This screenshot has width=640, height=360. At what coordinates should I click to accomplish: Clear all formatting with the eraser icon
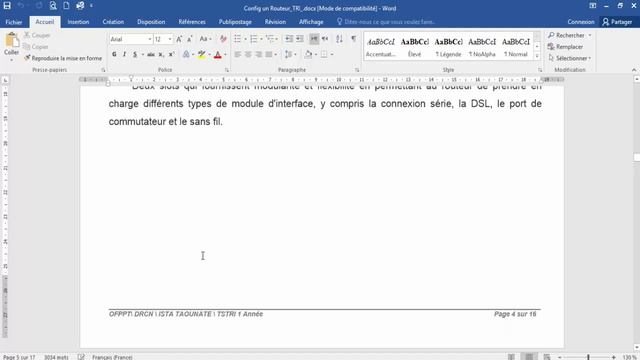pyautogui.click(x=223, y=39)
